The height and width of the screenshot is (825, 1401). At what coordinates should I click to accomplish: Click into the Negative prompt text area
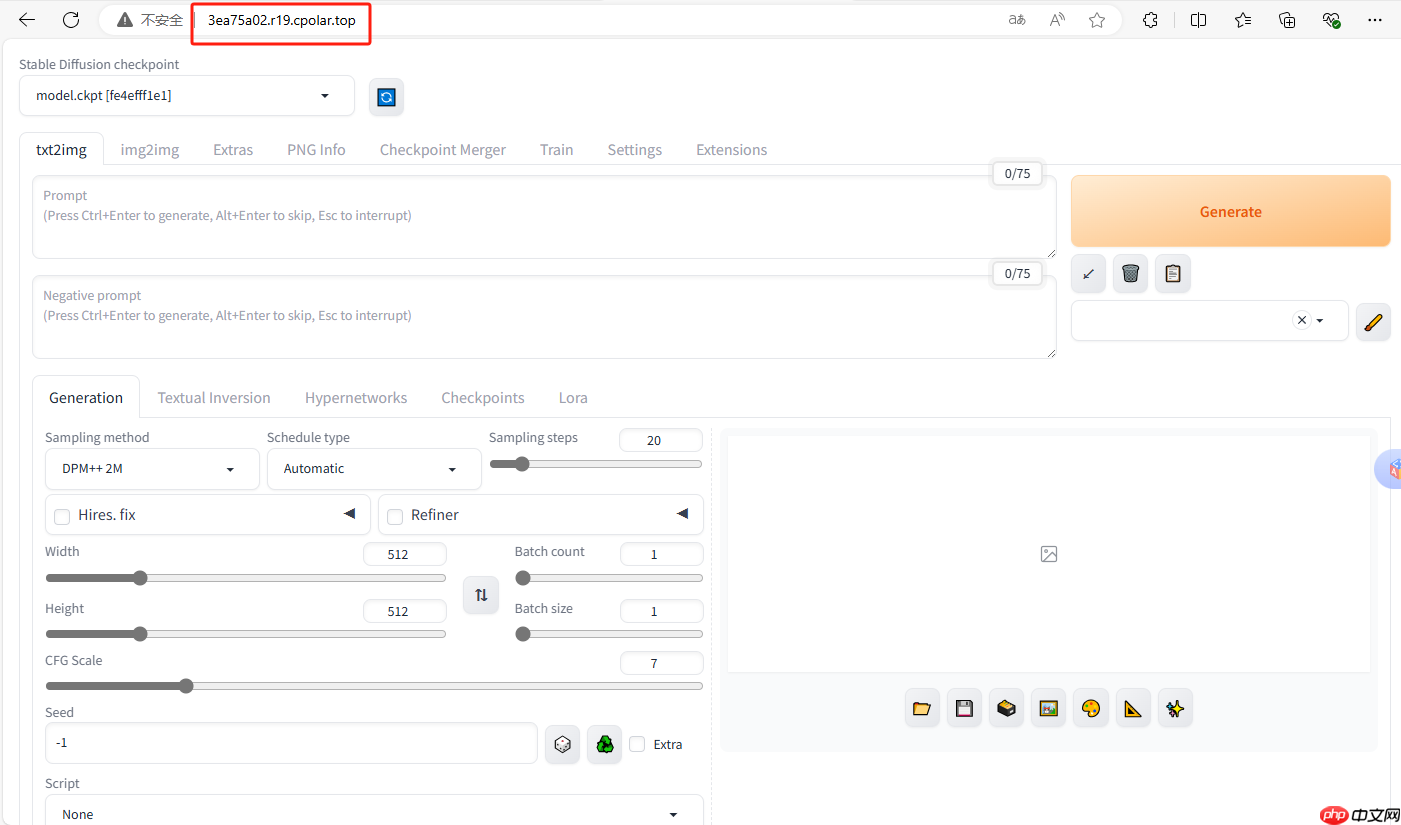point(543,325)
